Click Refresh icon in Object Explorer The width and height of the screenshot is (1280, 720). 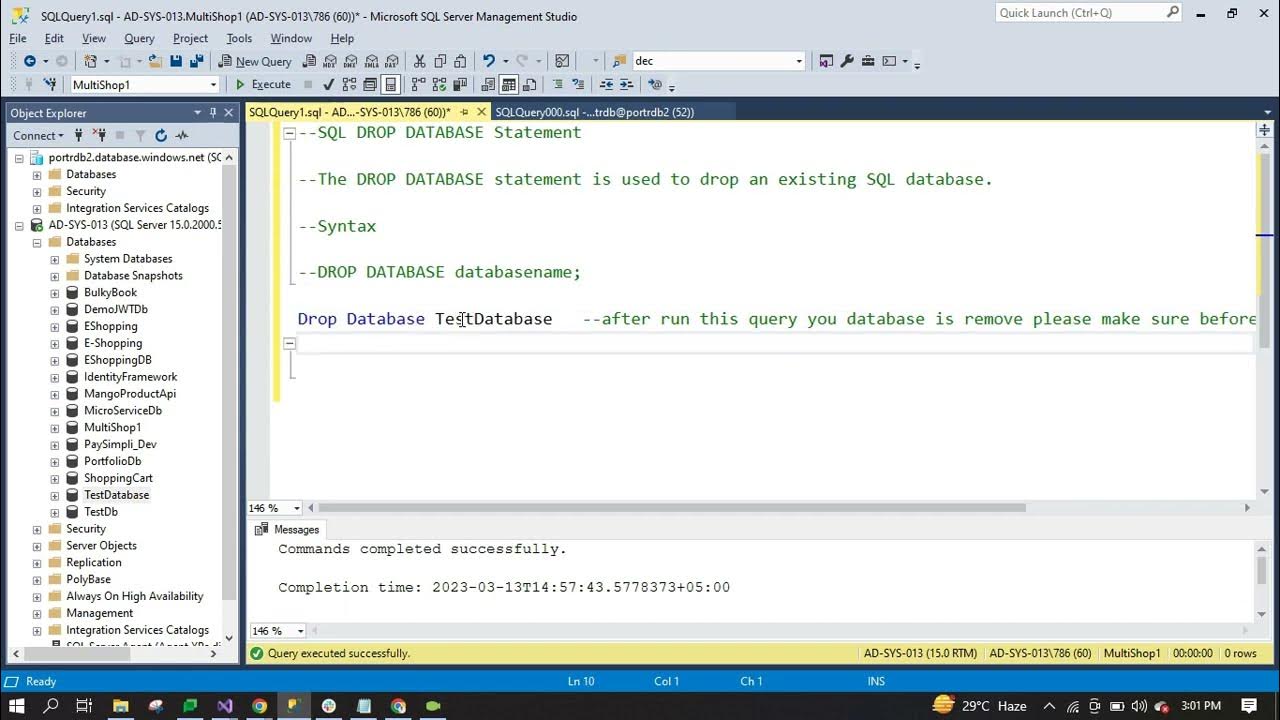point(161,135)
